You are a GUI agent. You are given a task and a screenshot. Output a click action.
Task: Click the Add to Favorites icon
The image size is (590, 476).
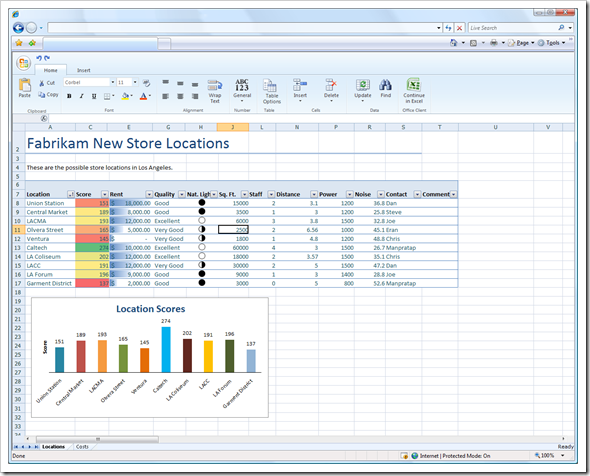coord(32,43)
